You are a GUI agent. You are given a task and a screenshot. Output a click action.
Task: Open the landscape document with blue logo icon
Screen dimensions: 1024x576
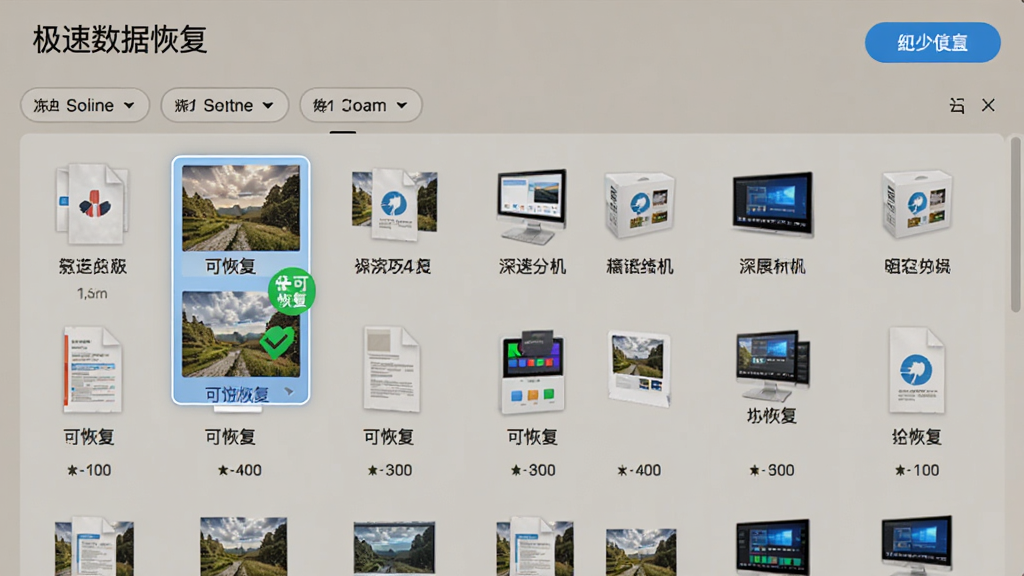(394, 205)
